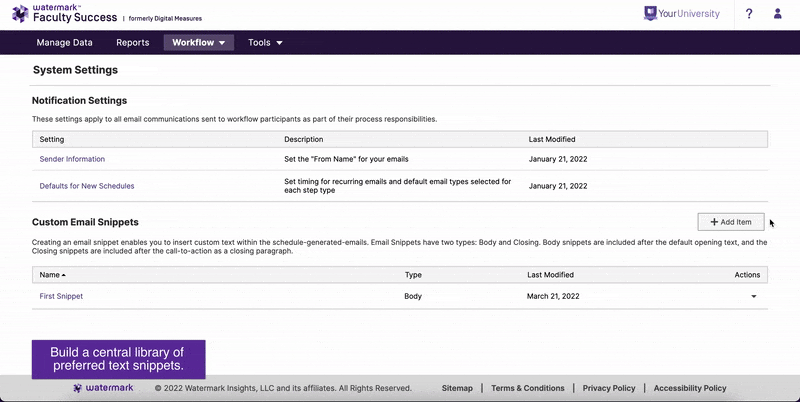
Task: Click the Watermark logo in the footer
Action: click(104, 388)
